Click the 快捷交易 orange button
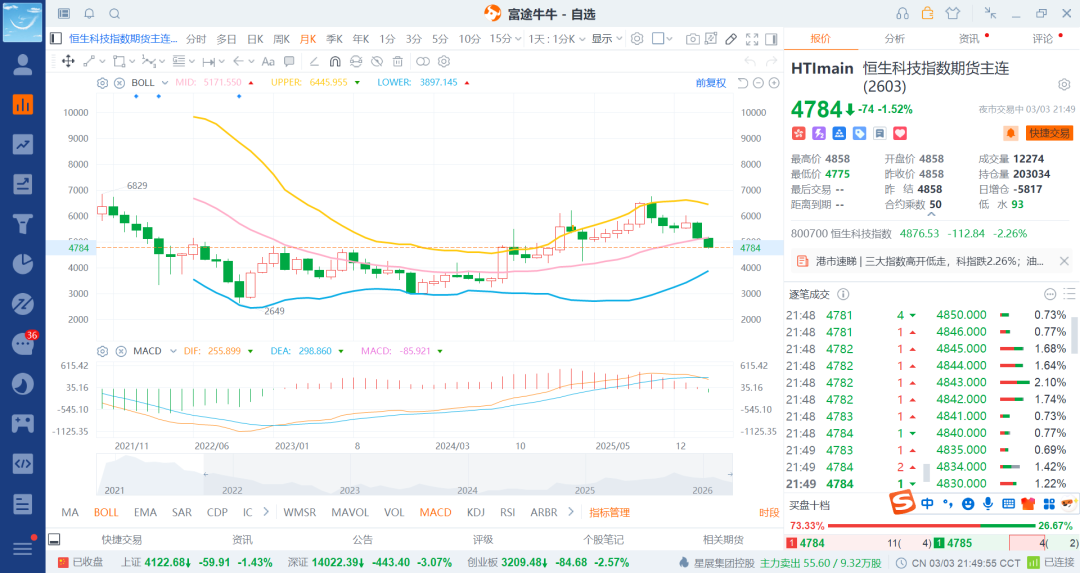Image resolution: width=1080 pixels, height=573 pixels. [x=1049, y=132]
